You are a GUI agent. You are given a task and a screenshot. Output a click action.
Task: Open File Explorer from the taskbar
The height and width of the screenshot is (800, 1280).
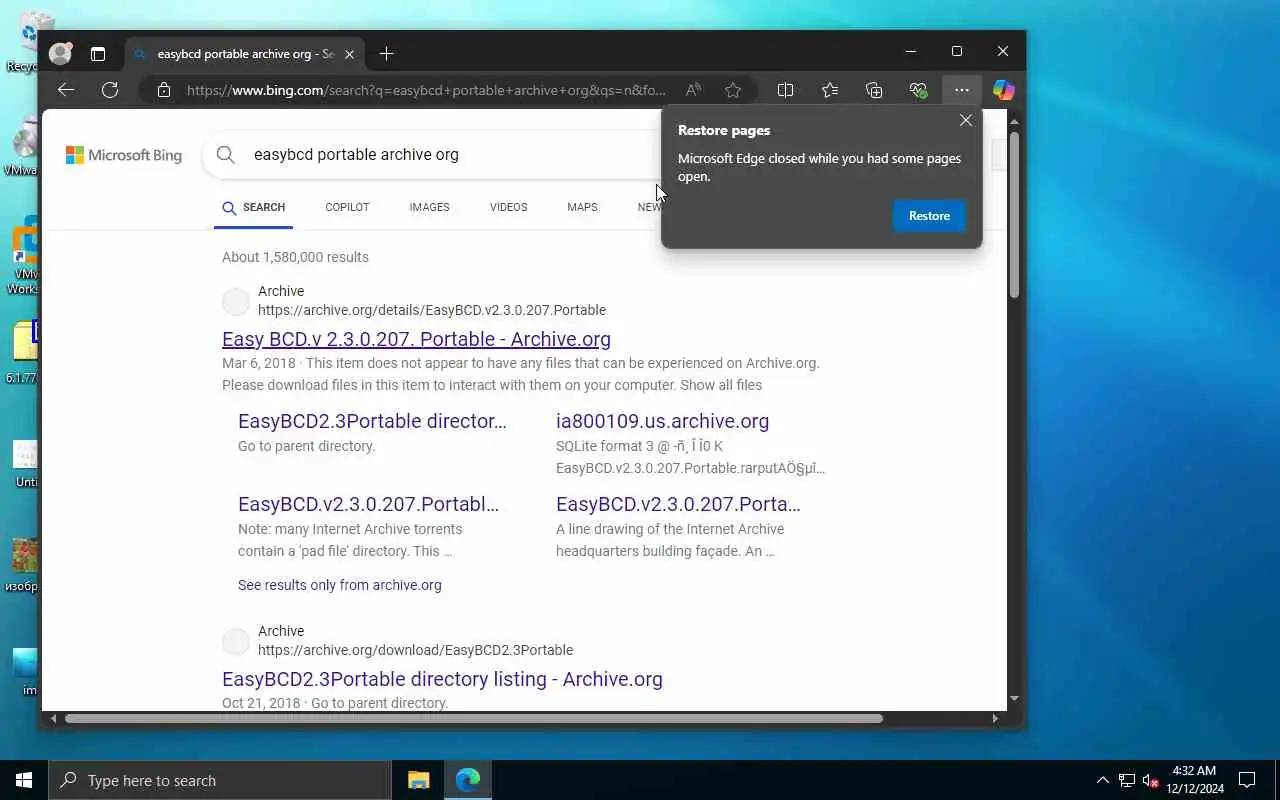pyautogui.click(x=418, y=780)
